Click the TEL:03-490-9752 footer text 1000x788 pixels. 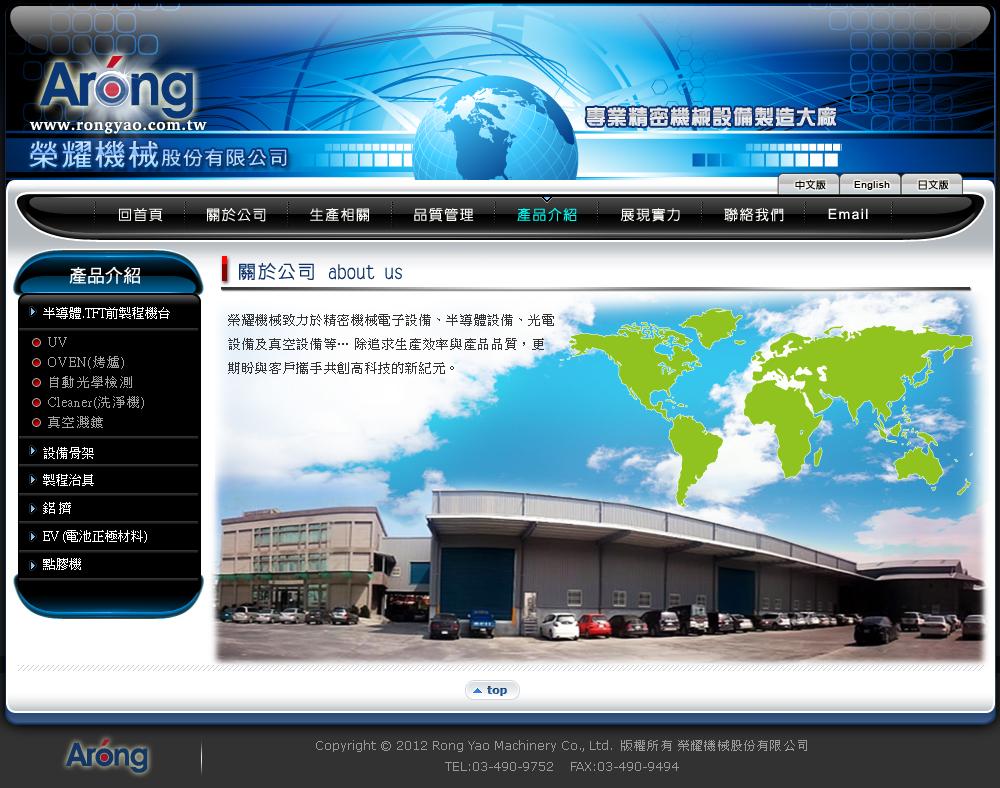point(499,766)
